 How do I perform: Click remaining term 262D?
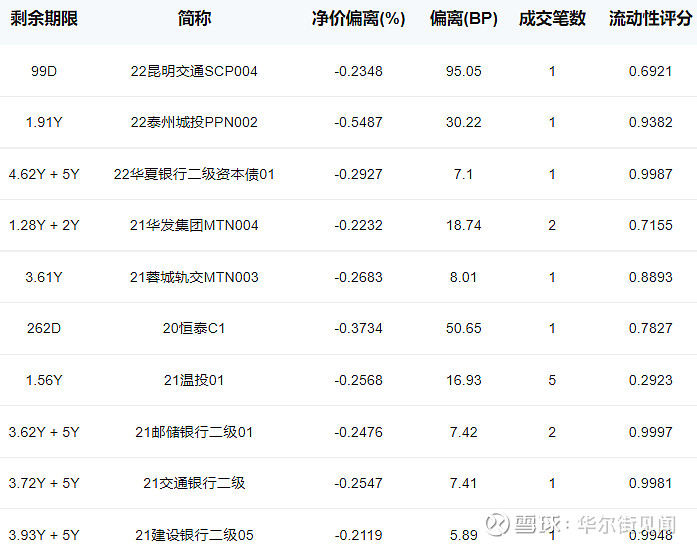pyautogui.click(x=44, y=328)
